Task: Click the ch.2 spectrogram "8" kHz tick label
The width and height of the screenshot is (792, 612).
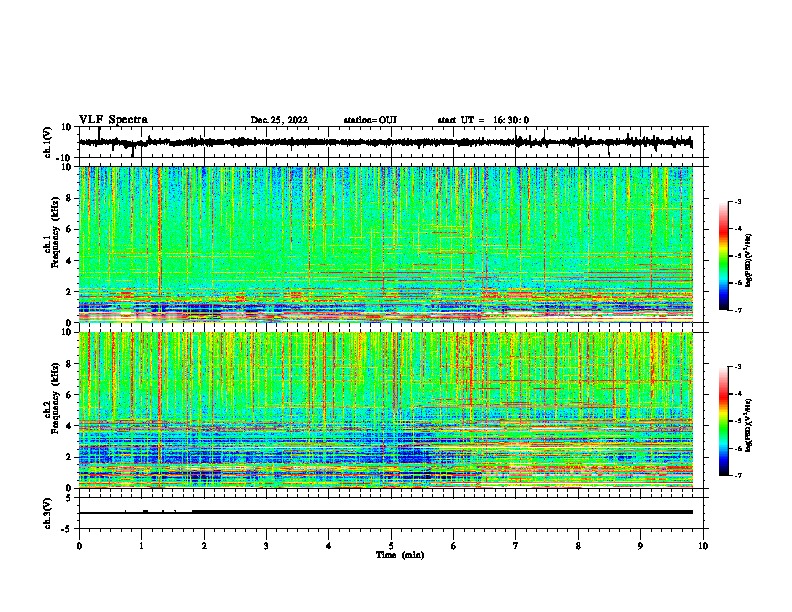Action: click(70, 364)
